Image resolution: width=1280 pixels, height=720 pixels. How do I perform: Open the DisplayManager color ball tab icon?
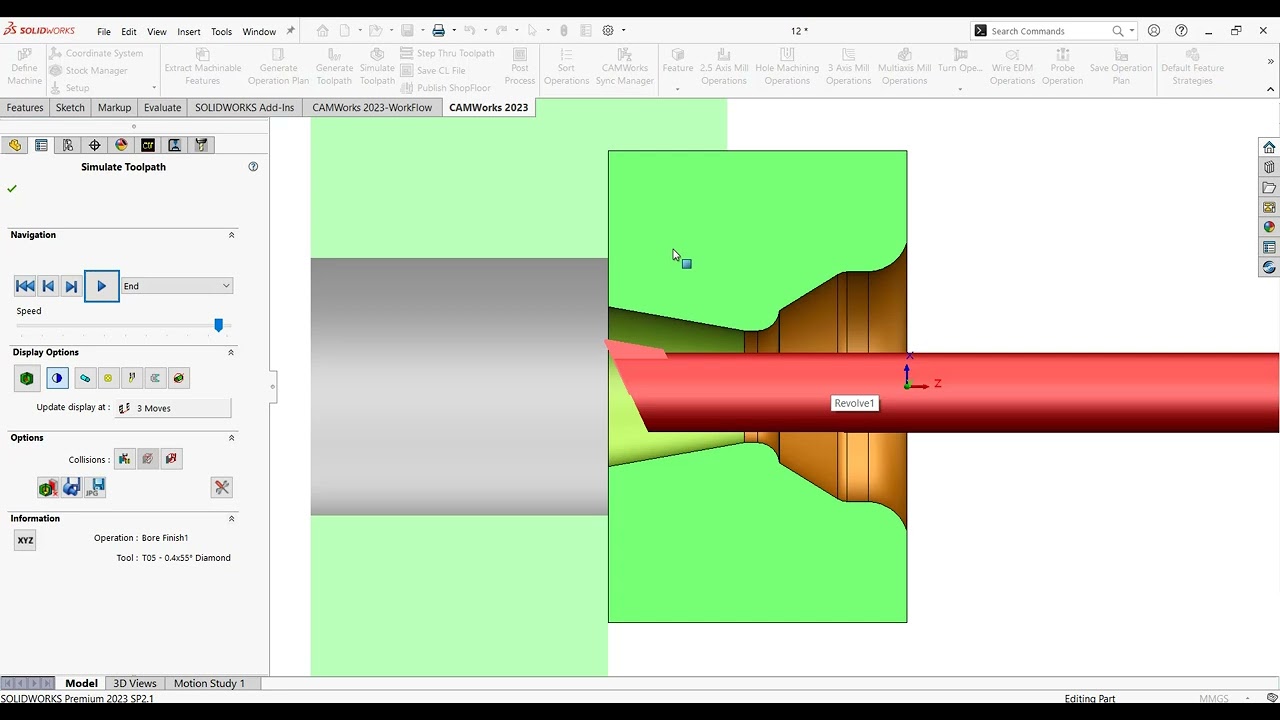pos(121,145)
